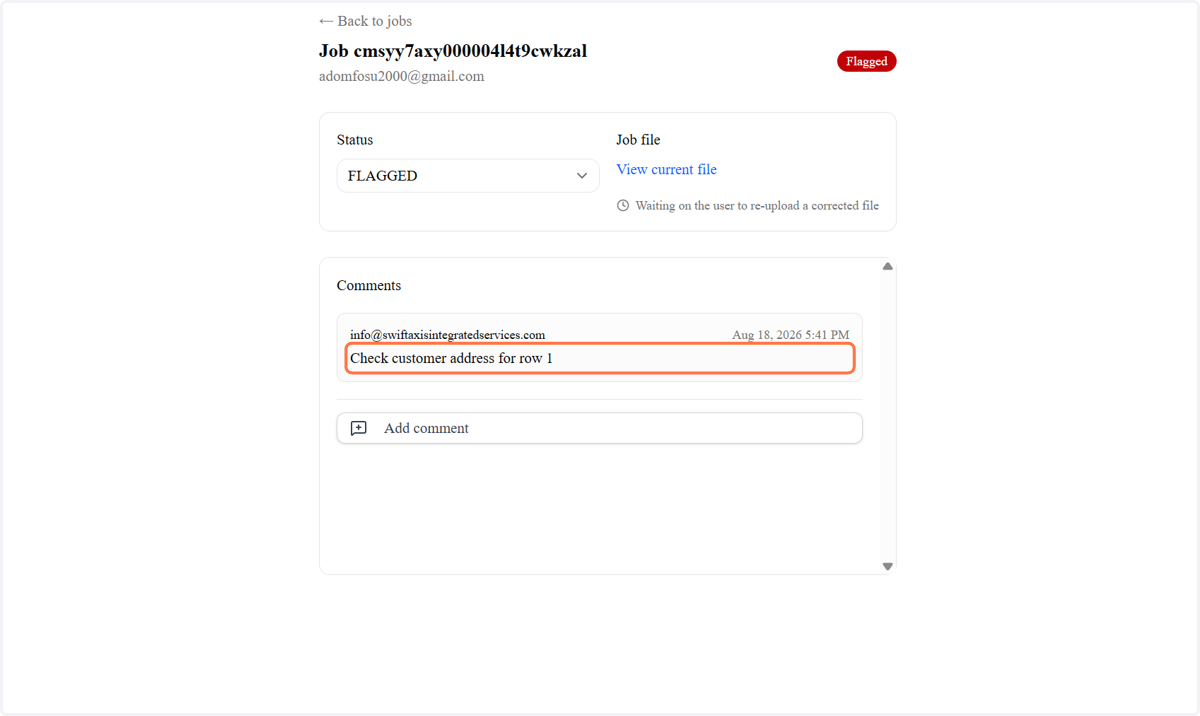Click the email adomfosu2000@gmail.com
Image resolution: width=1200 pixels, height=716 pixels.
401,77
